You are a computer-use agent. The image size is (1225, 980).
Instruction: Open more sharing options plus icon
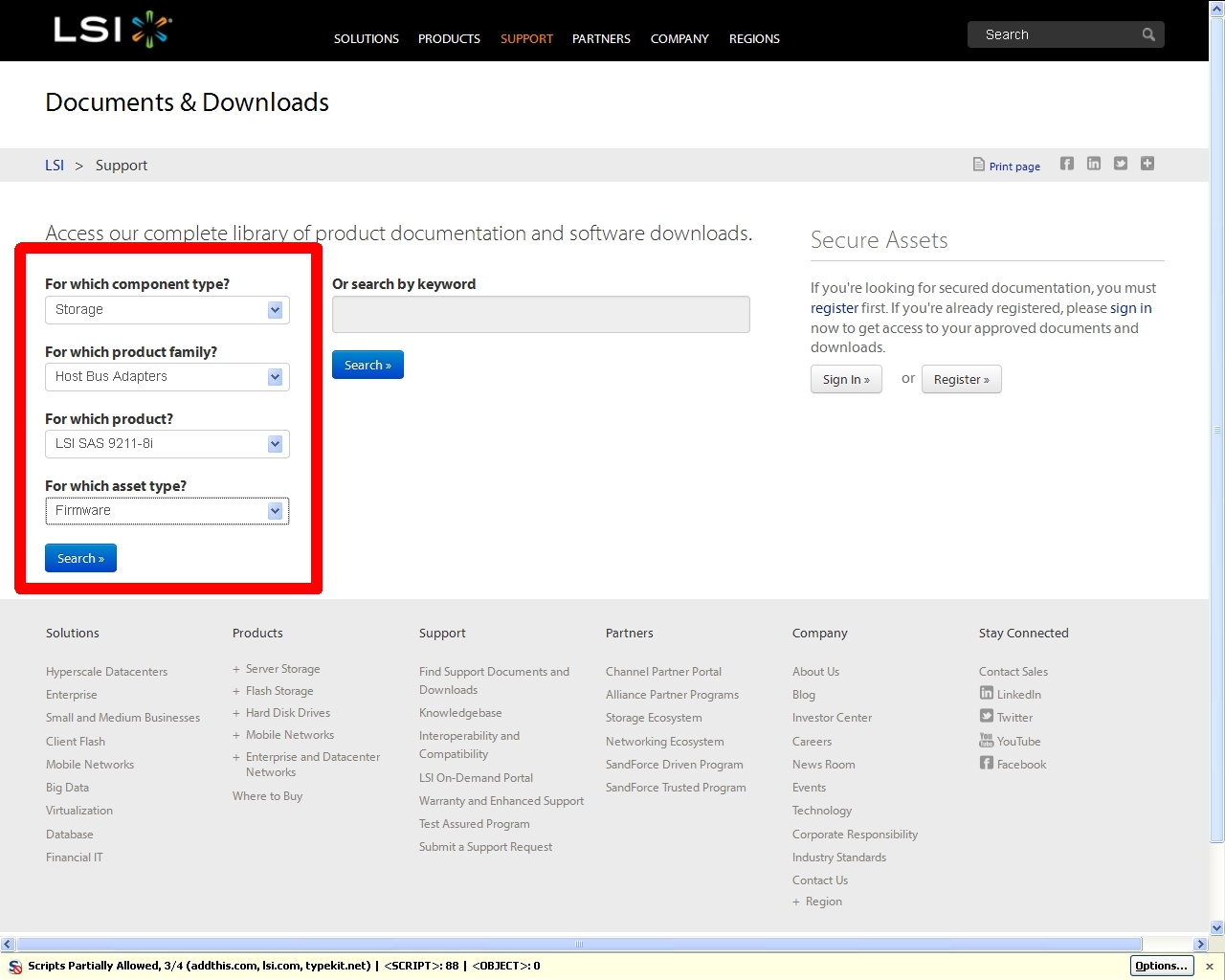coord(1147,164)
